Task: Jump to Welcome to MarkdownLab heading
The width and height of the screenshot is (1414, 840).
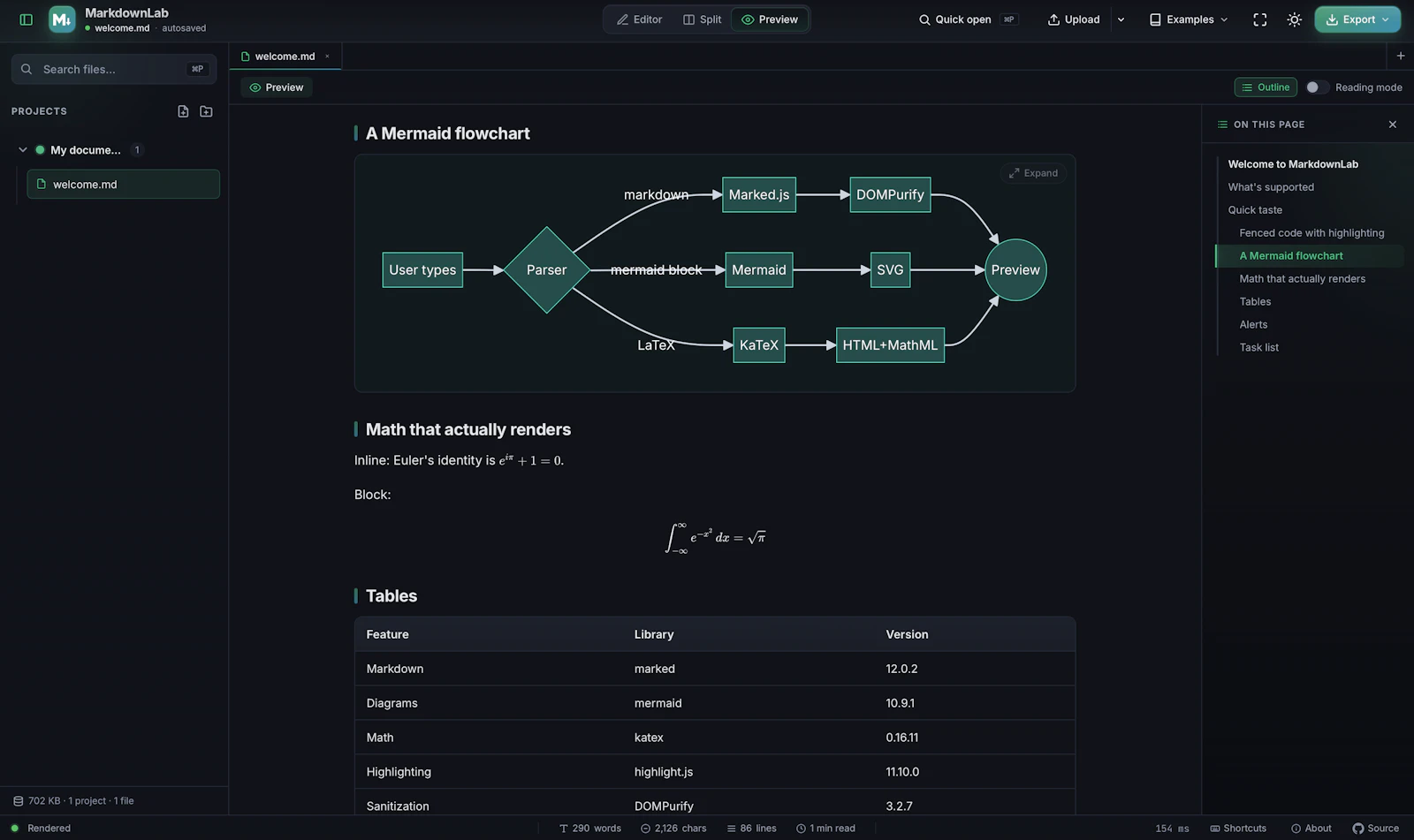Action: (x=1293, y=164)
